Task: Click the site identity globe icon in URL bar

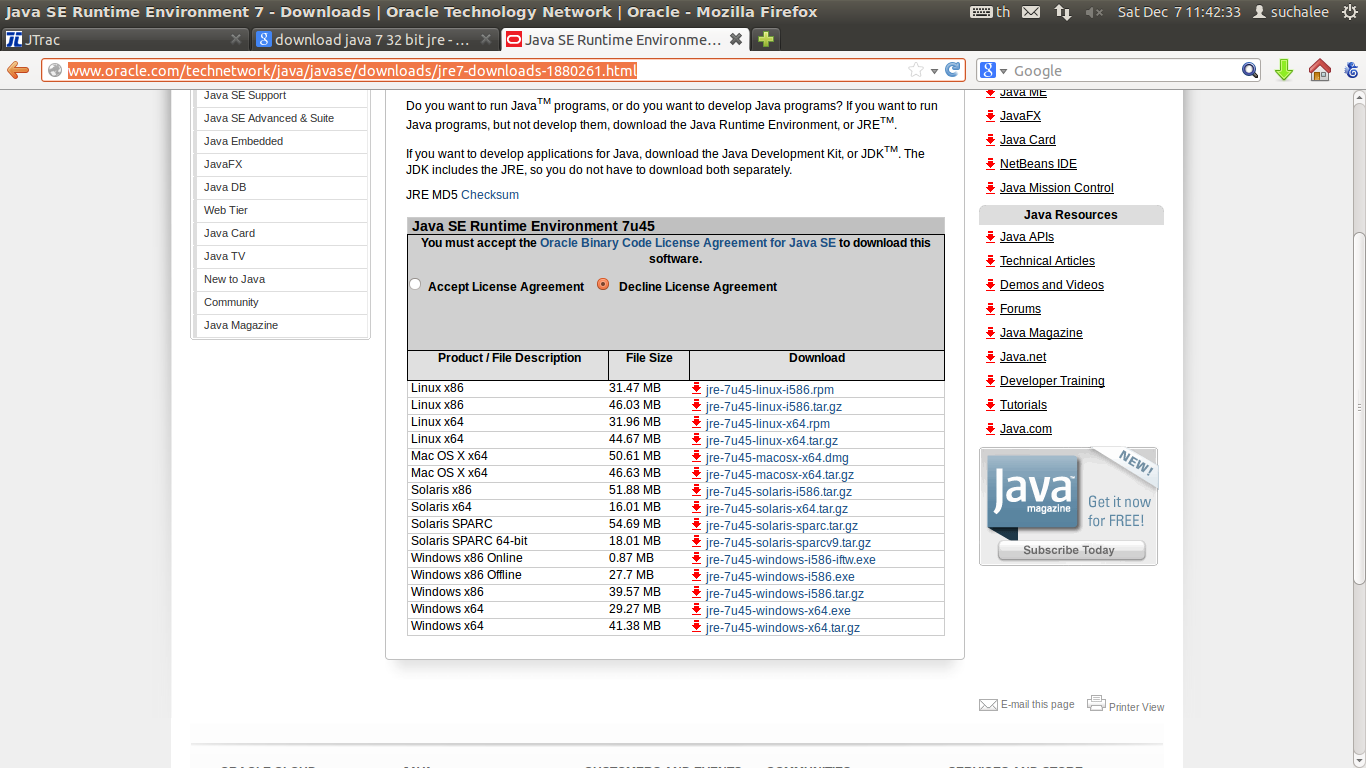Action: 55,70
